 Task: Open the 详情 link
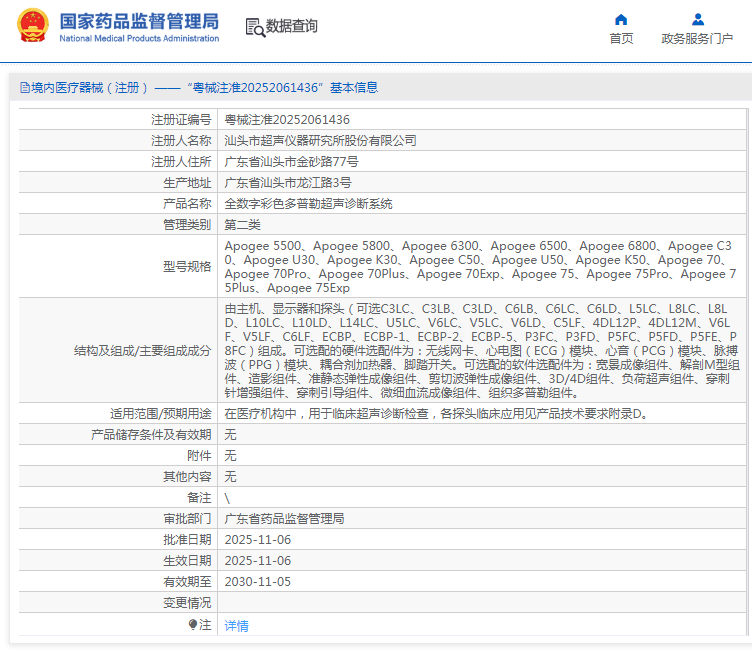(236, 625)
